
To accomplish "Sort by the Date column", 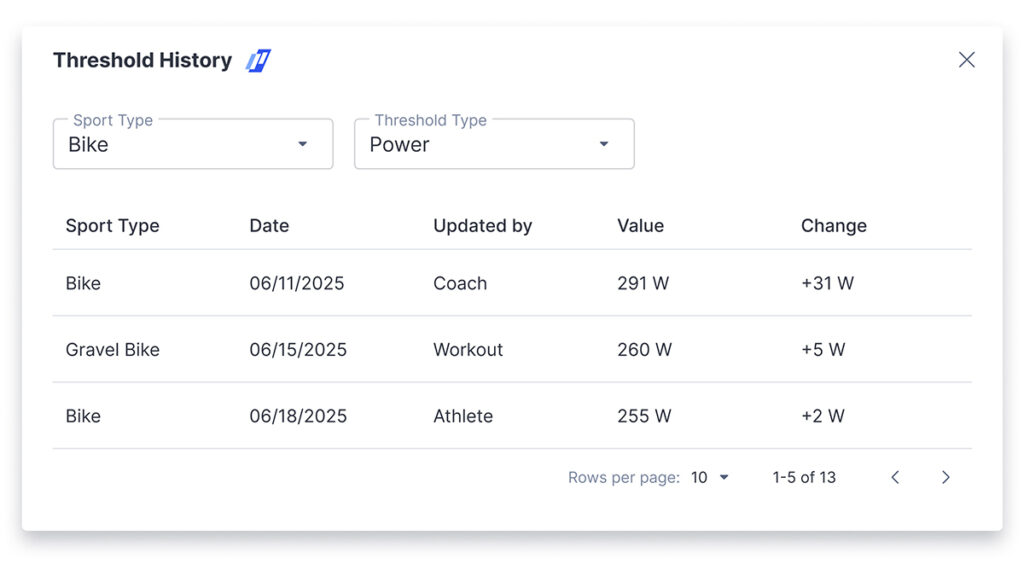I will click(x=269, y=226).
